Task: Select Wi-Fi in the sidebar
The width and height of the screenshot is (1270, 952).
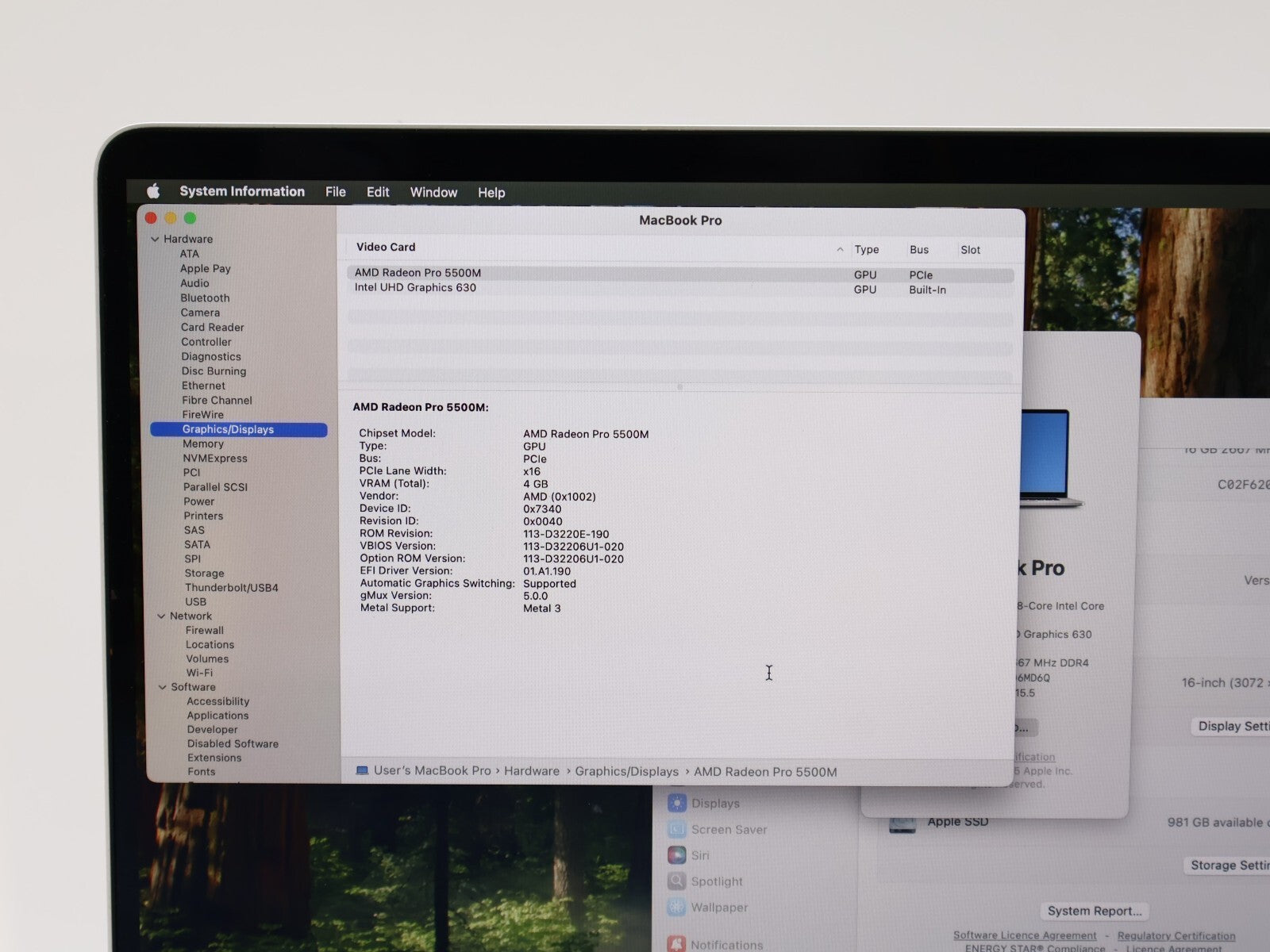Action: coord(199,673)
